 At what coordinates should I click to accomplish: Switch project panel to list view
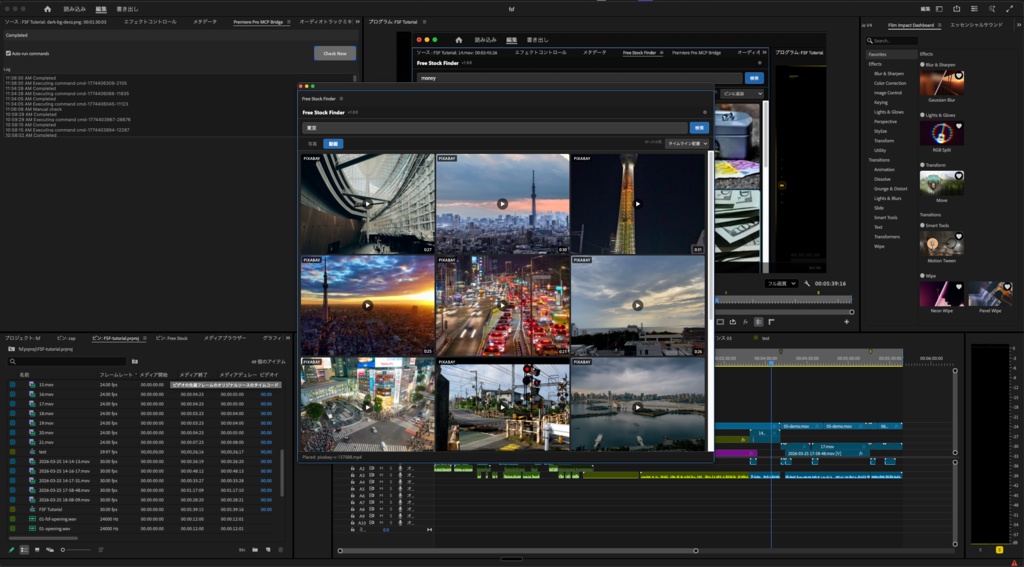tap(24, 550)
